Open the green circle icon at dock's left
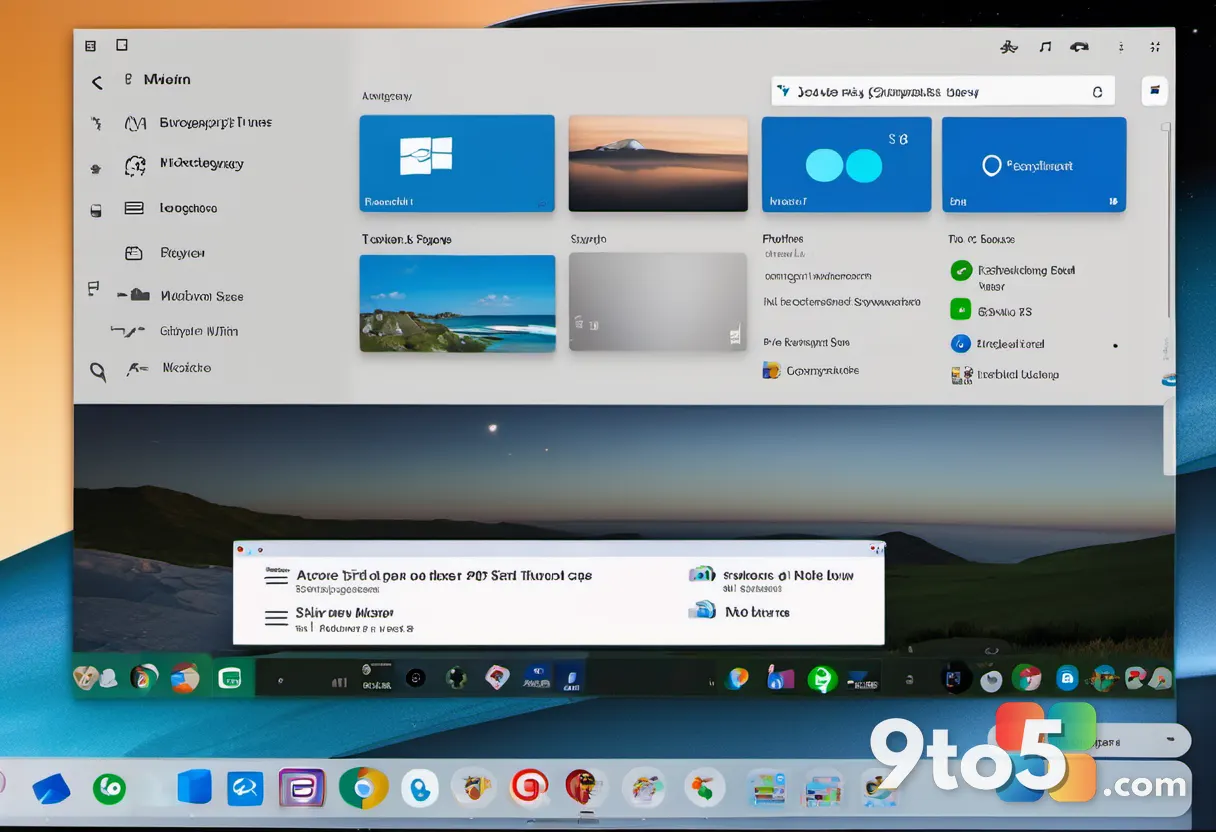Screen dimensions: 1216x832 pos(109,788)
